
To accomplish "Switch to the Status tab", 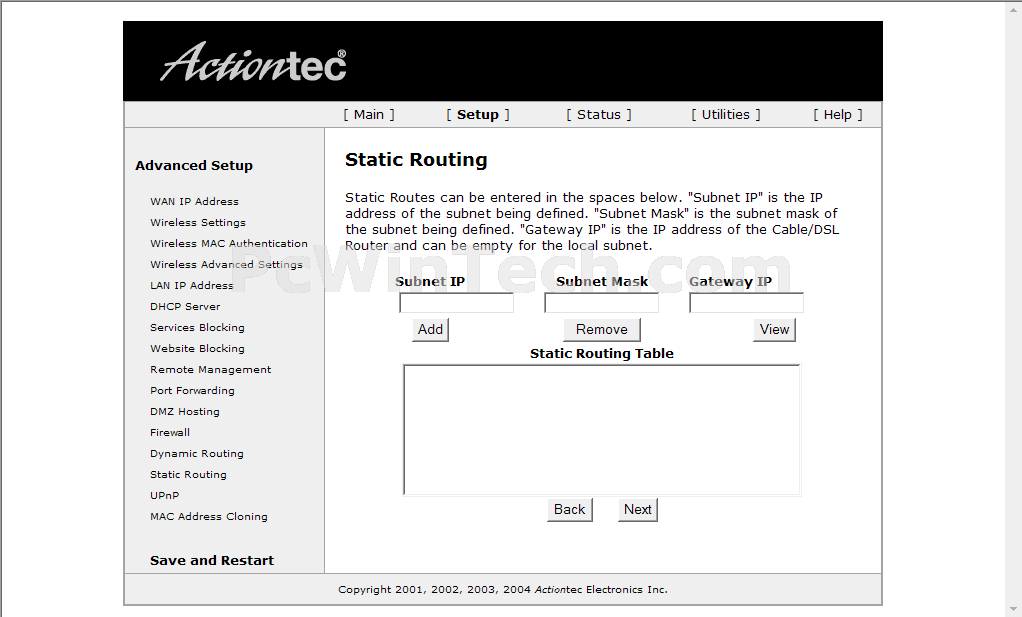I will [x=599, y=115].
